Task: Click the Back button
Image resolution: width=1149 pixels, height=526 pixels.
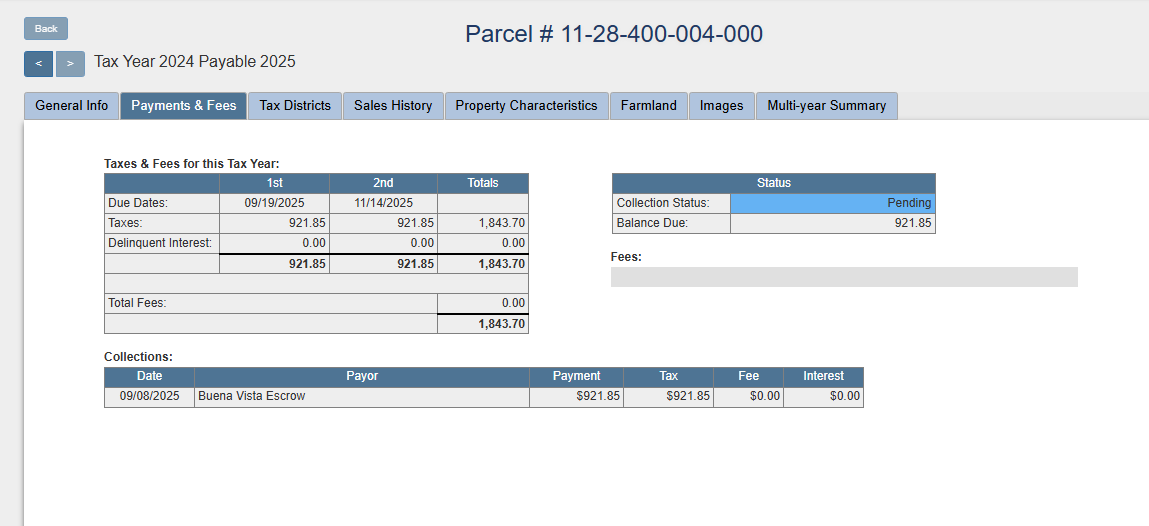Action: [x=46, y=29]
